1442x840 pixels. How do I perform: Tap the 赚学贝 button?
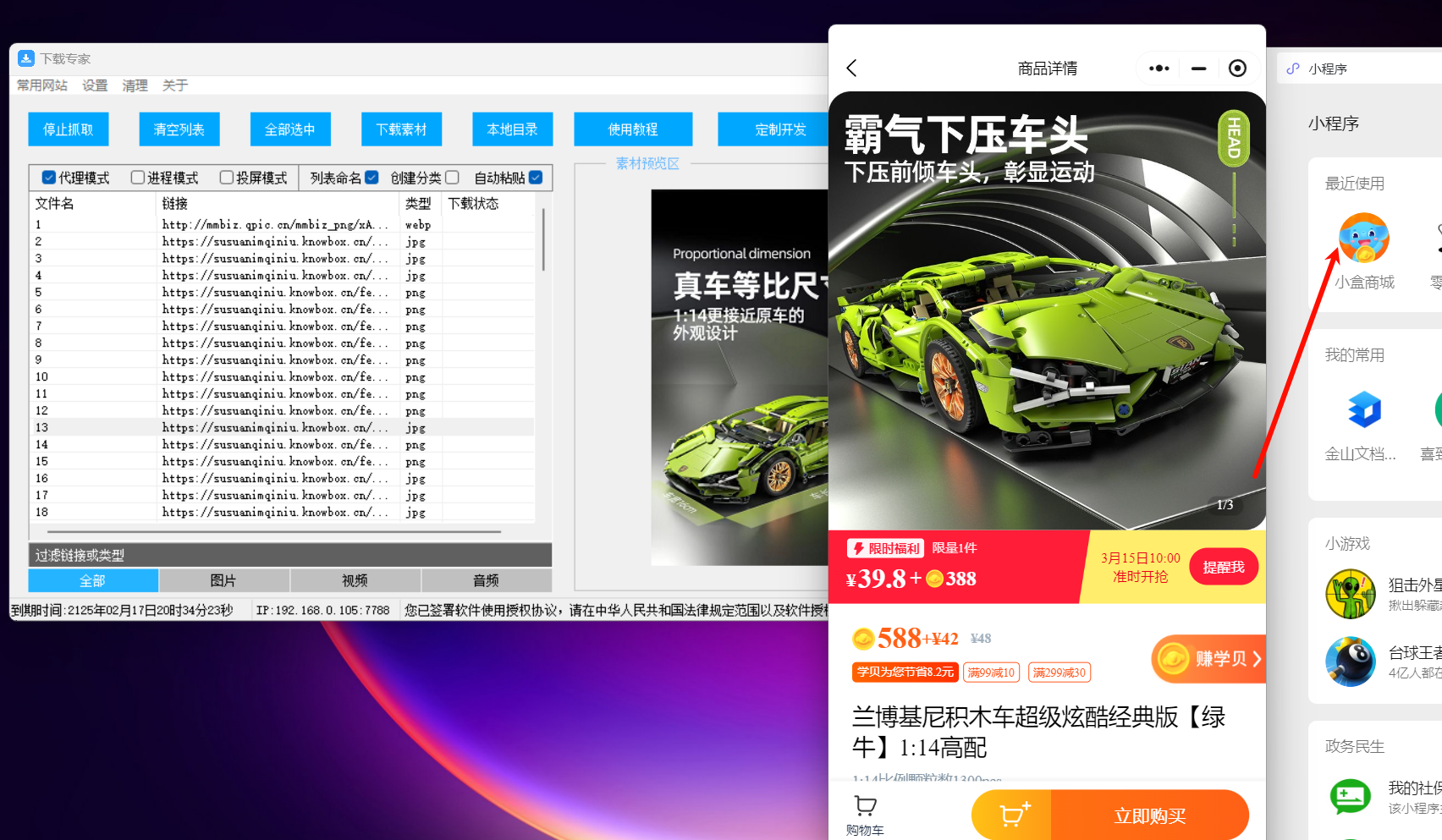click(1209, 659)
